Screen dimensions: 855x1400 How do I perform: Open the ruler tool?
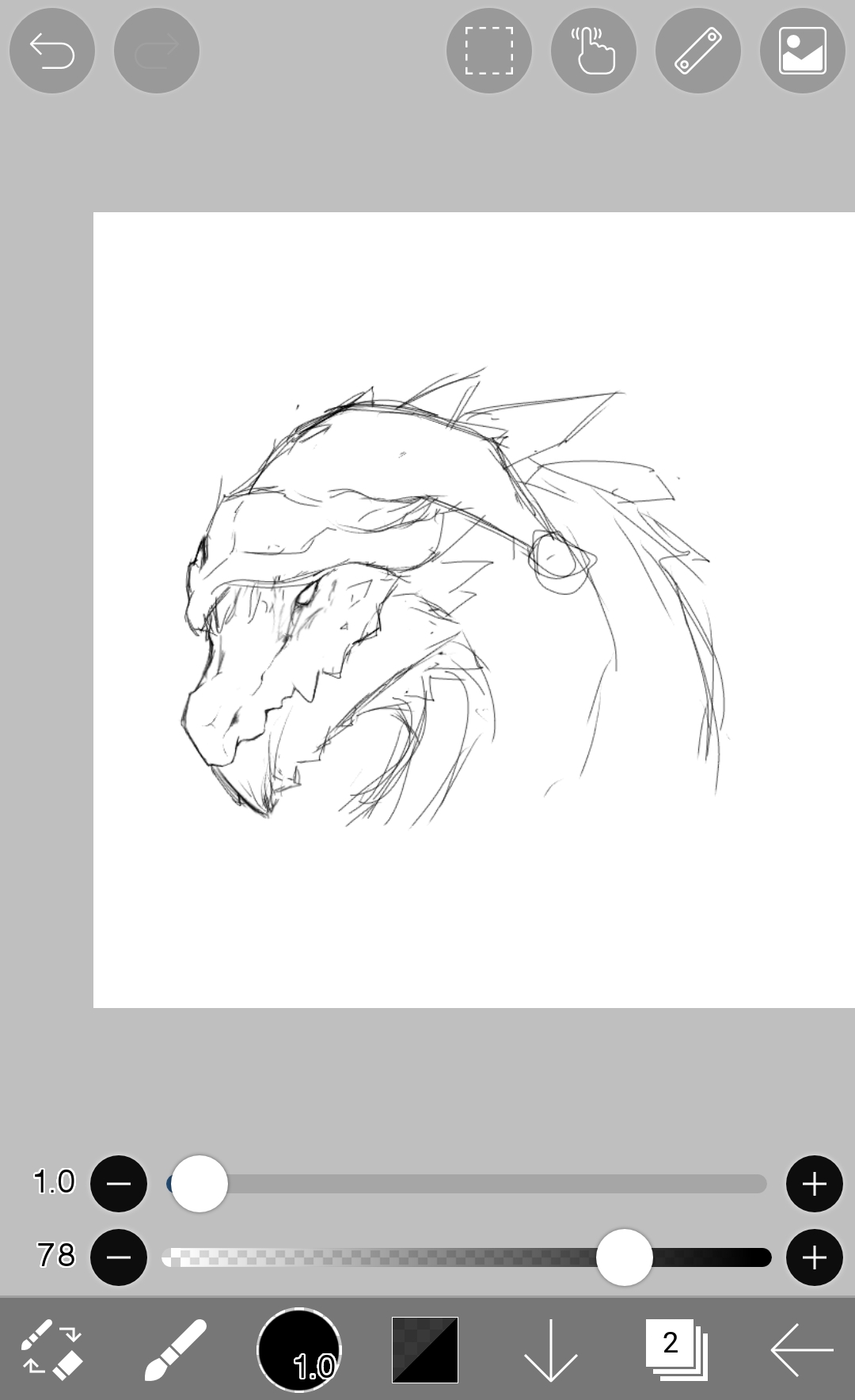click(x=698, y=51)
